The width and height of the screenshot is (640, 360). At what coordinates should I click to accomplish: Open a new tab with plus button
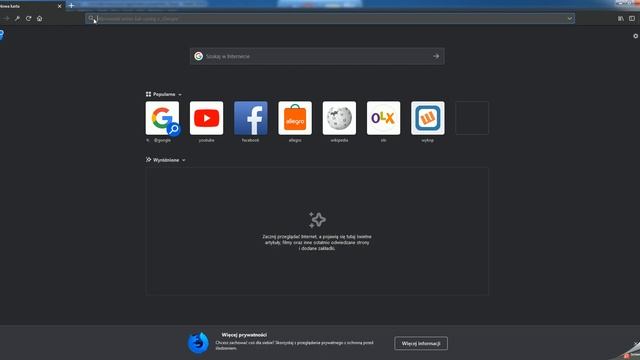pos(71,6)
